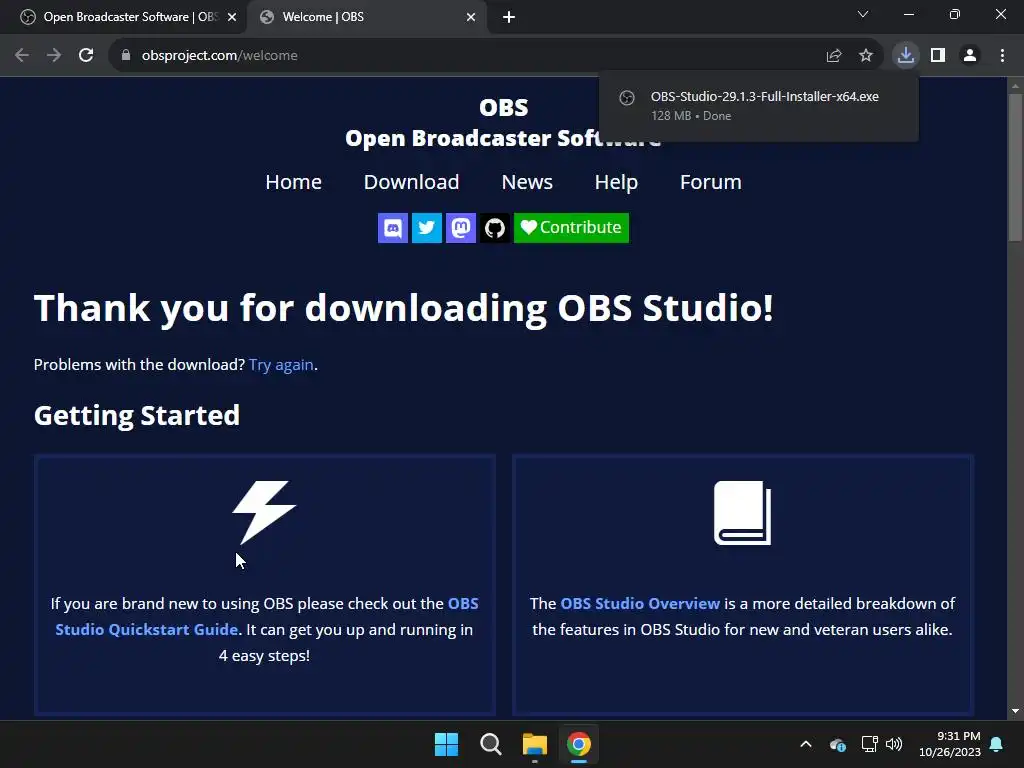The height and width of the screenshot is (768, 1024).
Task: Bookmark this page with the star
Action: (866, 56)
